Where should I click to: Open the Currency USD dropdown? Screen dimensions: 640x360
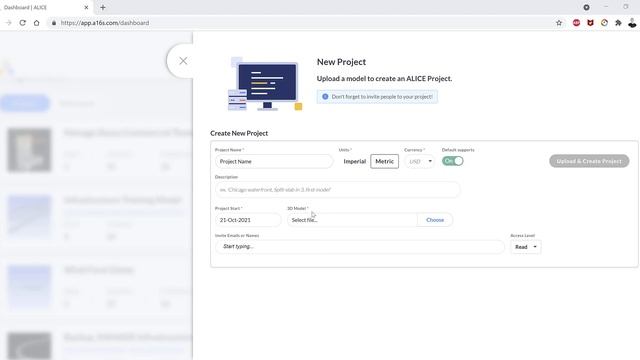point(420,161)
